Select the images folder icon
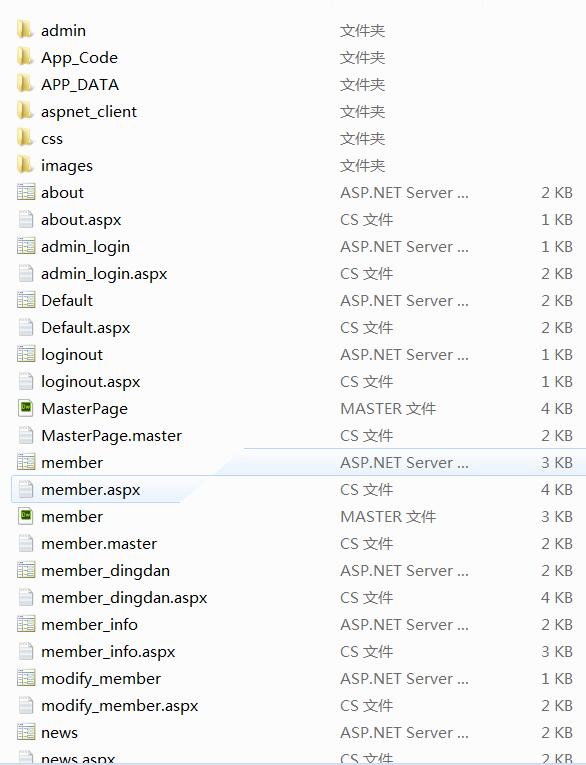 (25, 164)
